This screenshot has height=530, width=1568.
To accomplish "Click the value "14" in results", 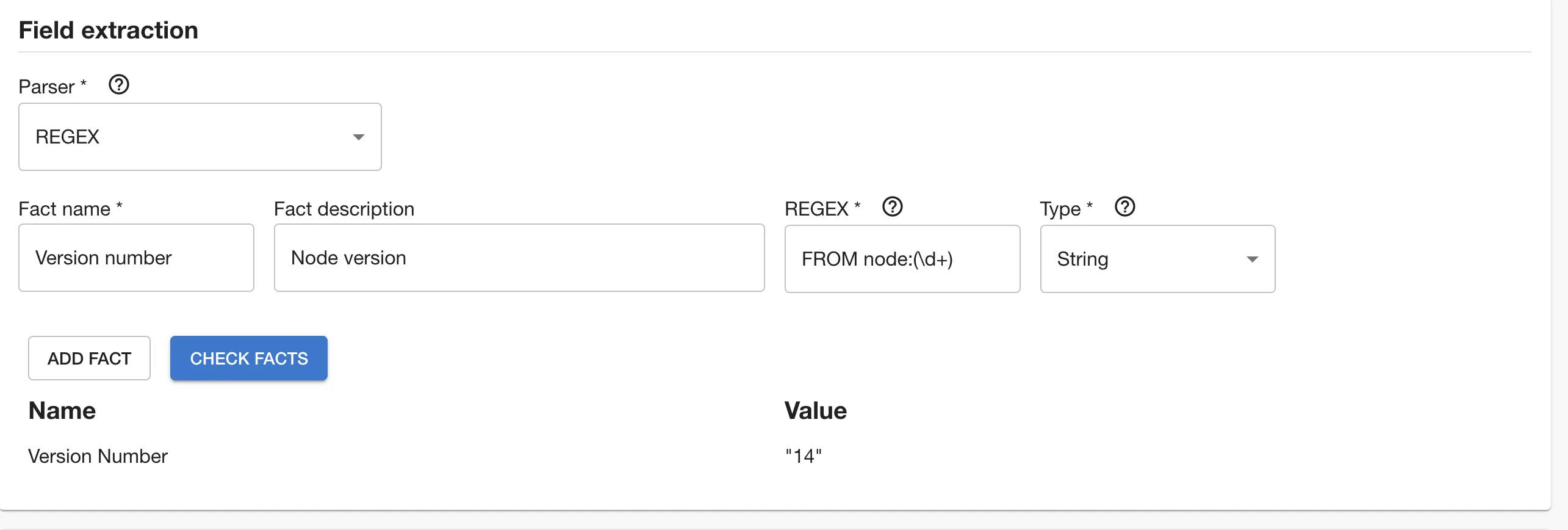I will point(802,455).
